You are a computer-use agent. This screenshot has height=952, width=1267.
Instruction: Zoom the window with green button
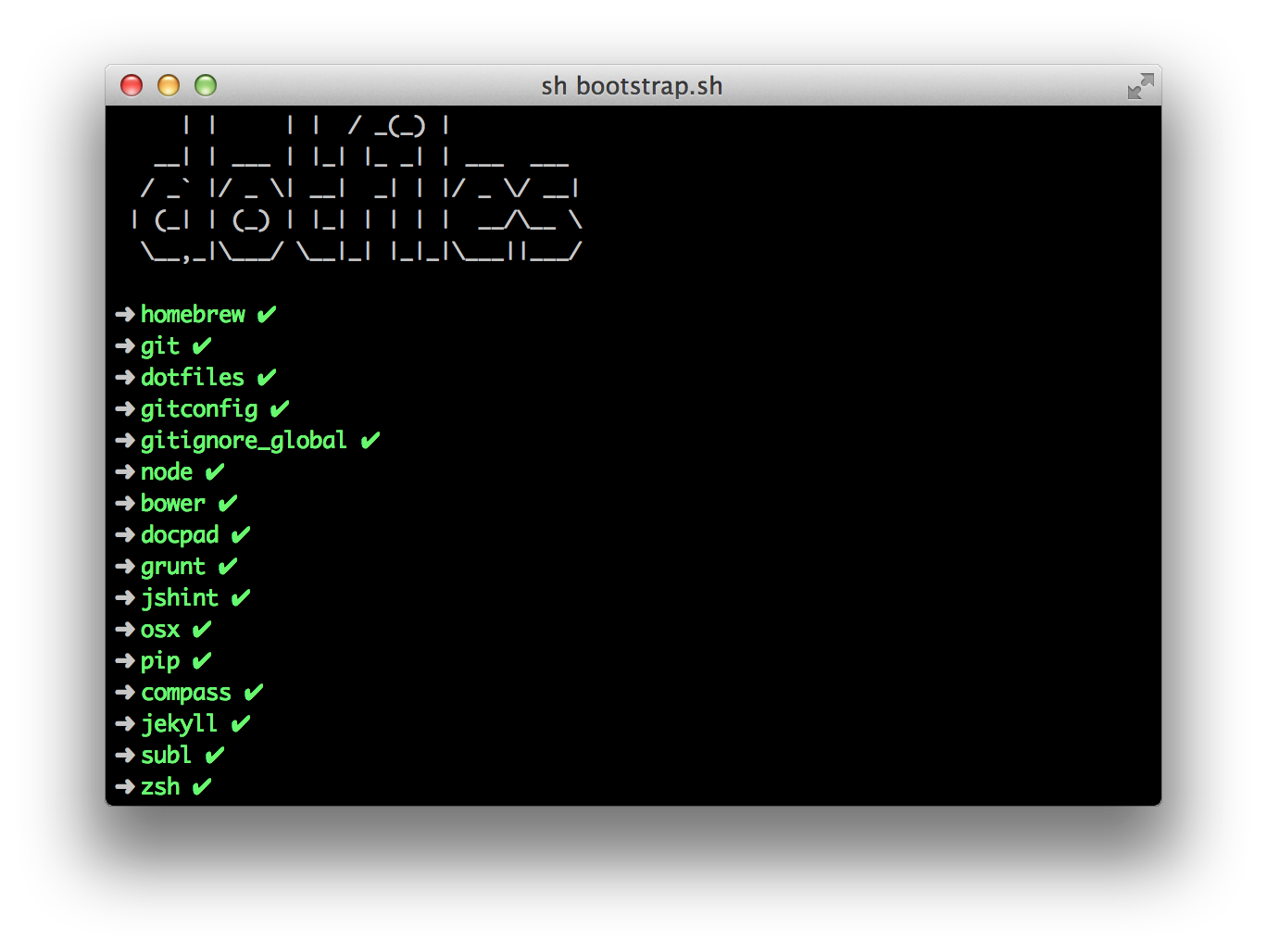[x=206, y=85]
